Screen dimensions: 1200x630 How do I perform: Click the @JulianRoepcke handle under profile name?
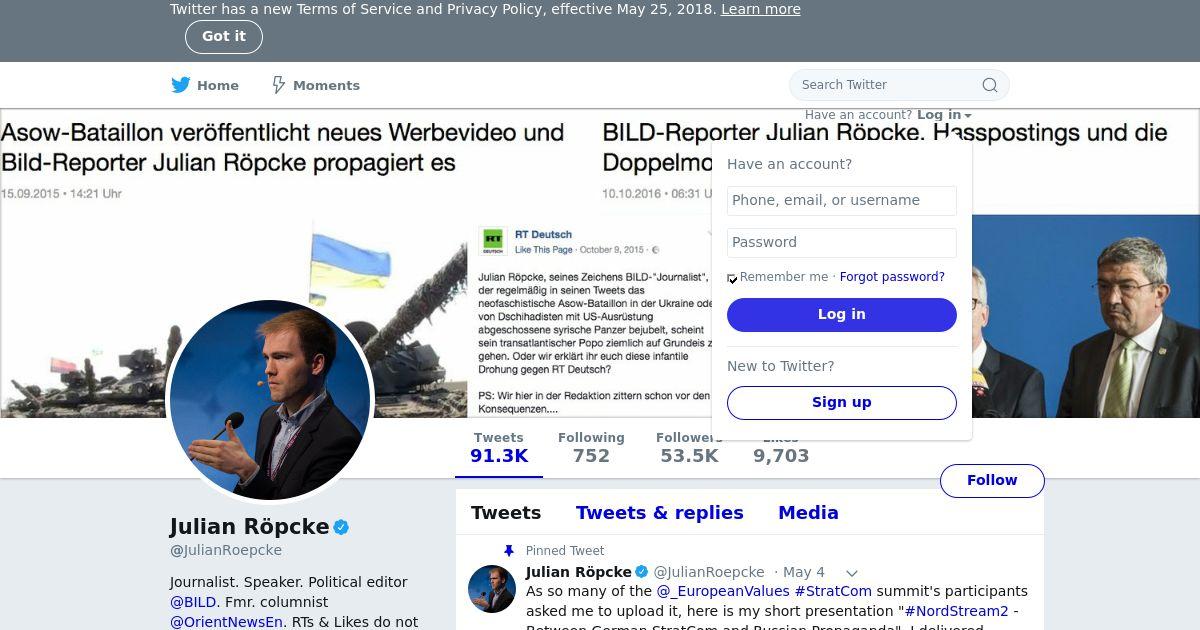(x=226, y=551)
